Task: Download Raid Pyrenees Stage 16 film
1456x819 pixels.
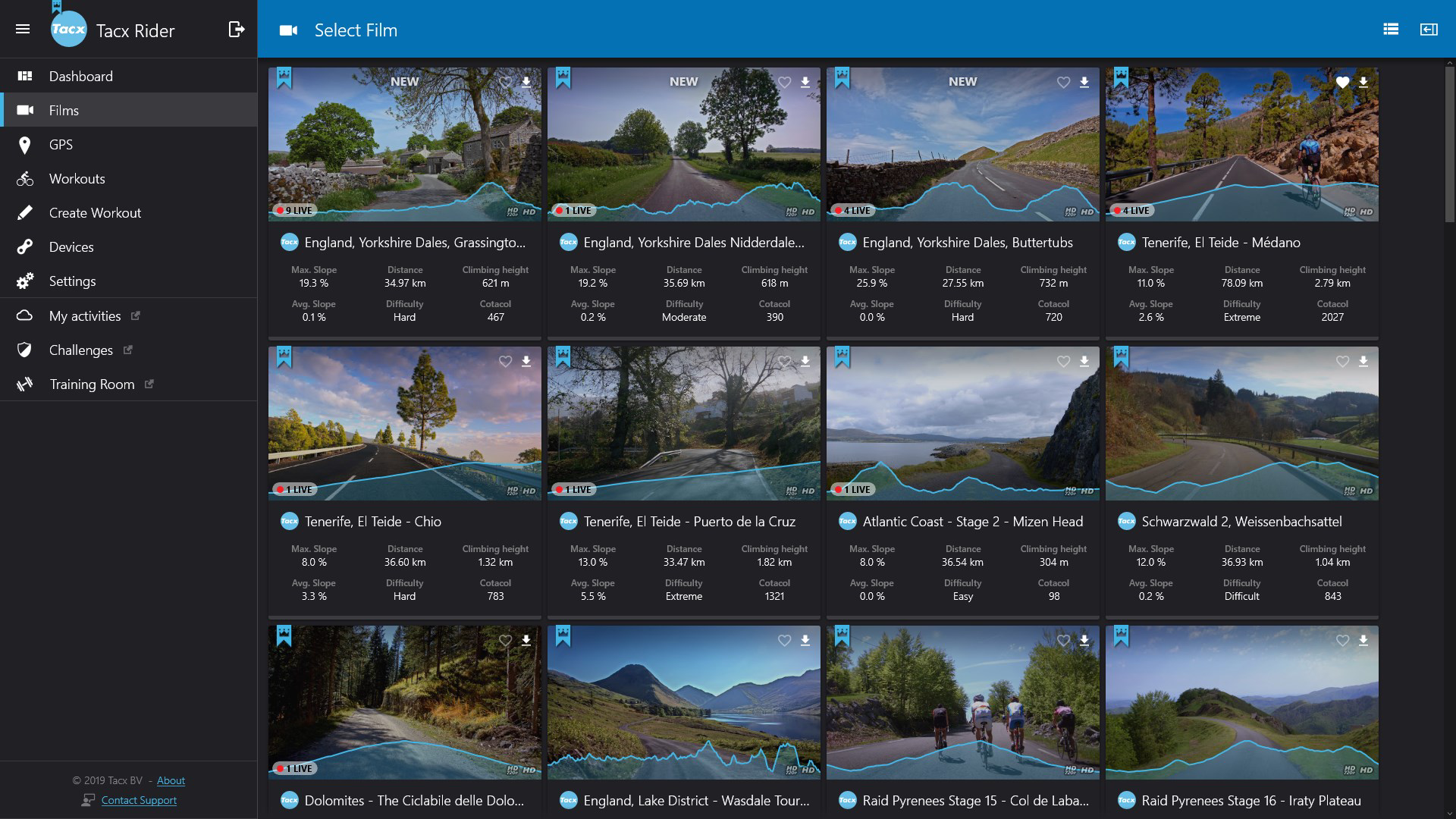Action: coord(1363,640)
